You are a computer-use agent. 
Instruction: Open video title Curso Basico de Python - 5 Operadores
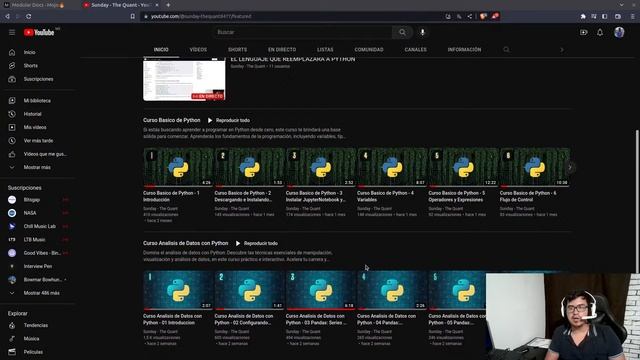coord(457,196)
